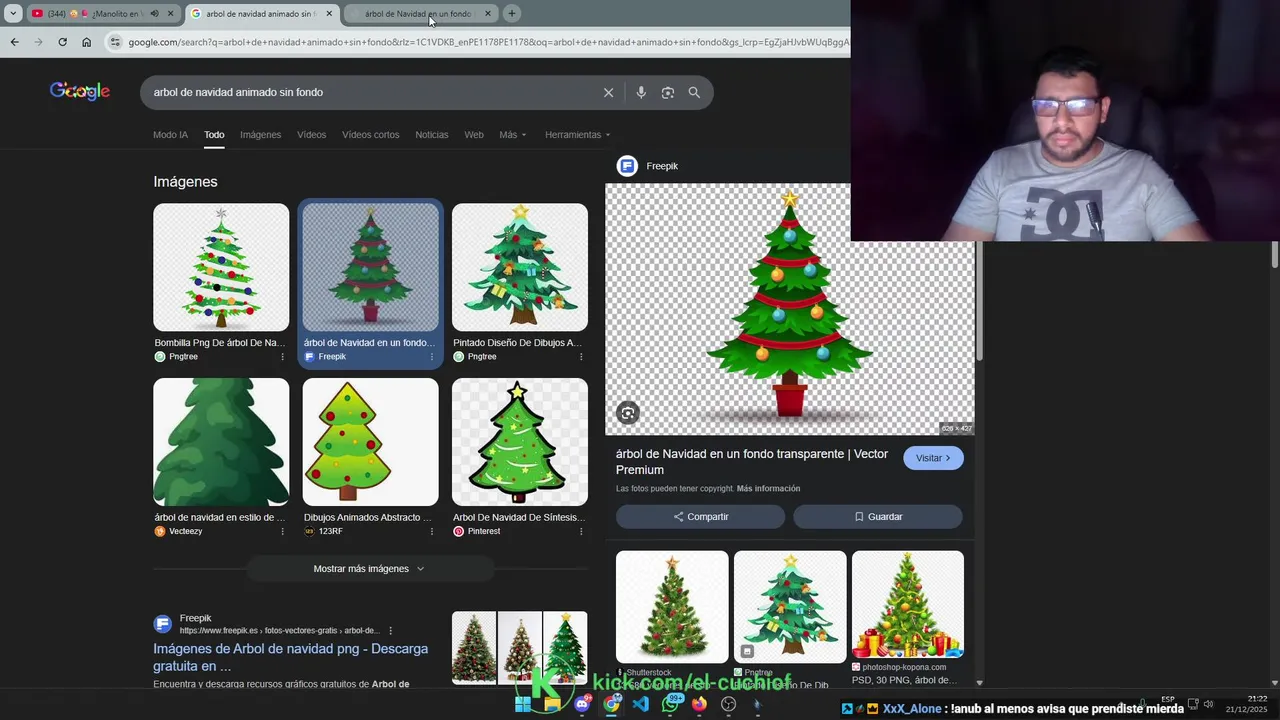Clear the search box text
This screenshot has width=1280, height=720.
pos(608,92)
